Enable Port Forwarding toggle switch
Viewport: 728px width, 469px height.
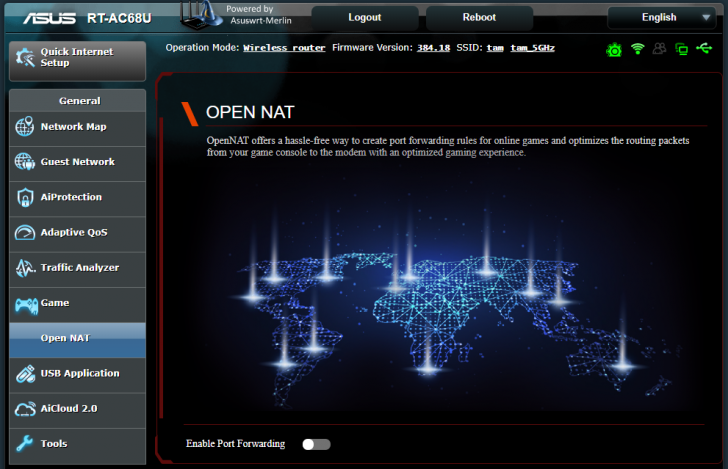coord(316,444)
